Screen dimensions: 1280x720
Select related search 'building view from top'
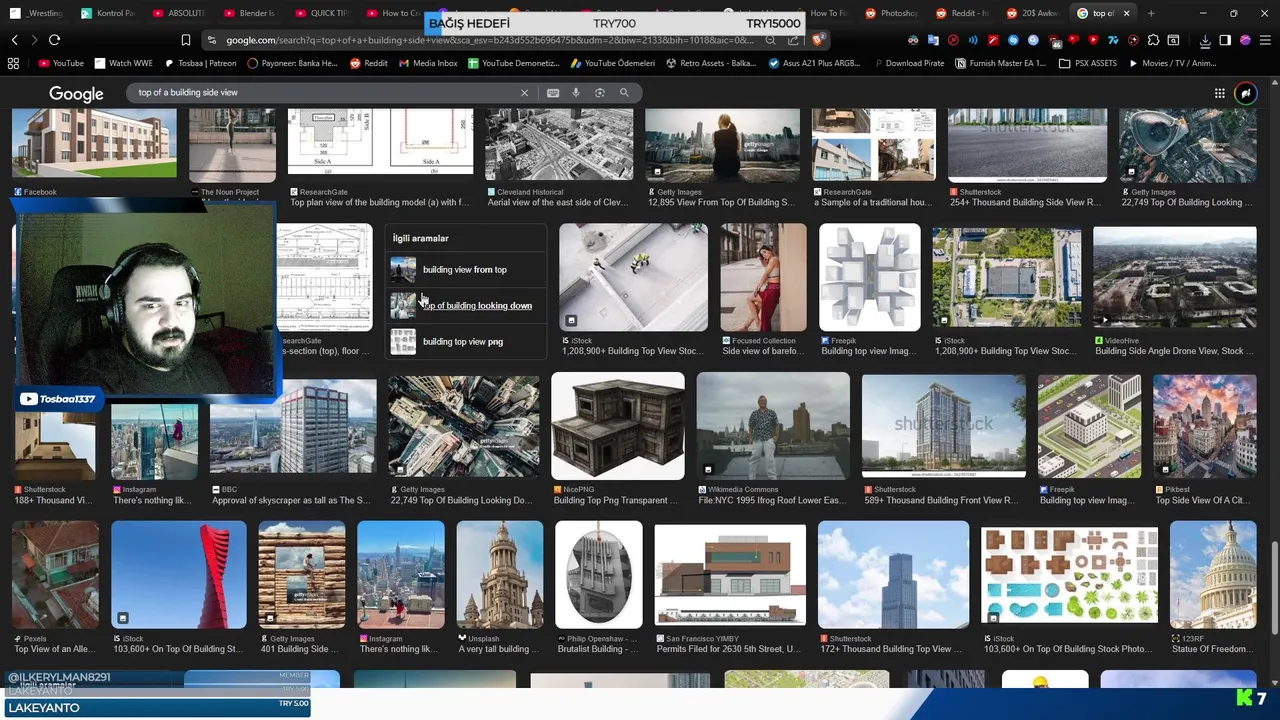pyautogui.click(x=466, y=269)
